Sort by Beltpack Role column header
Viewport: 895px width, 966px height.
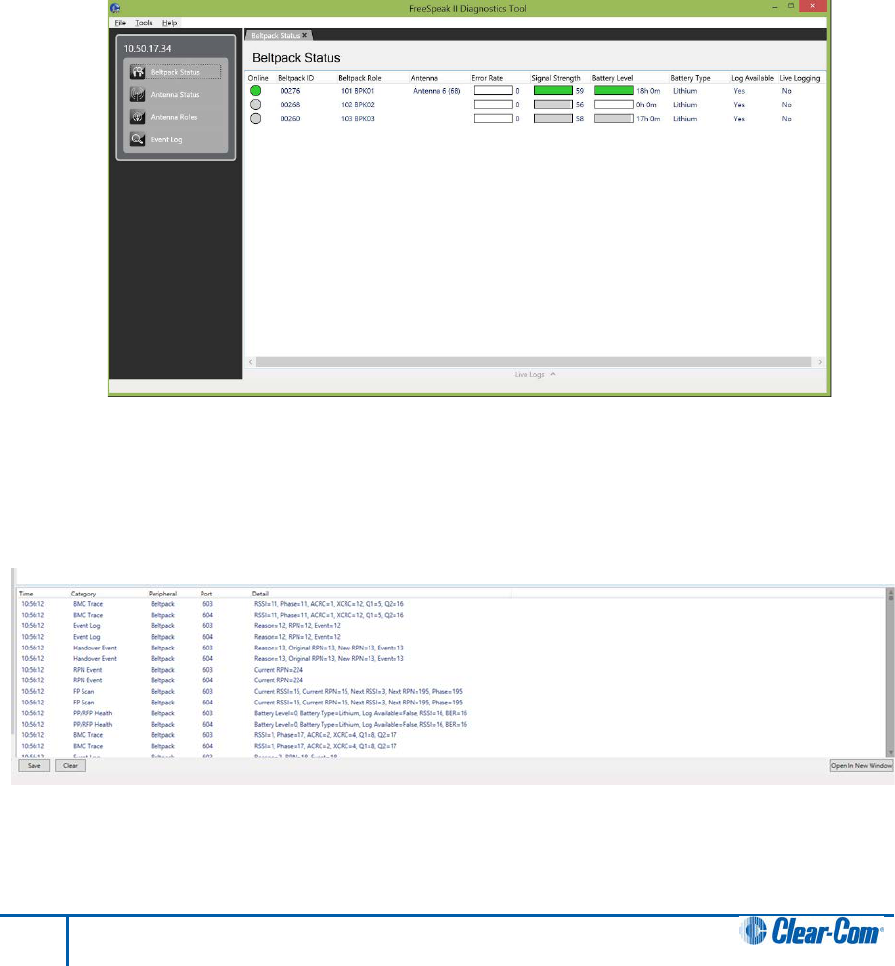point(360,78)
